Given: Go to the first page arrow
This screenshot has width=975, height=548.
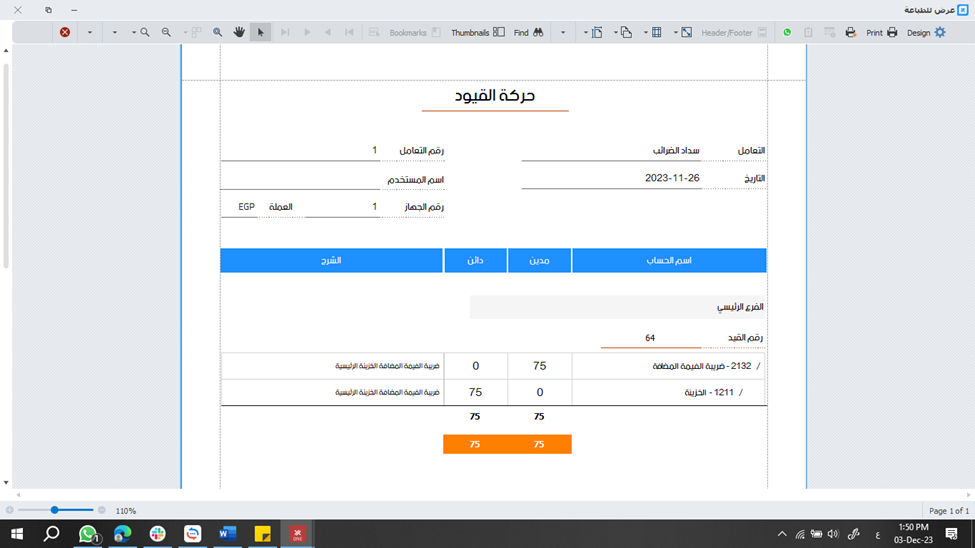Looking at the screenshot, I should [349, 32].
